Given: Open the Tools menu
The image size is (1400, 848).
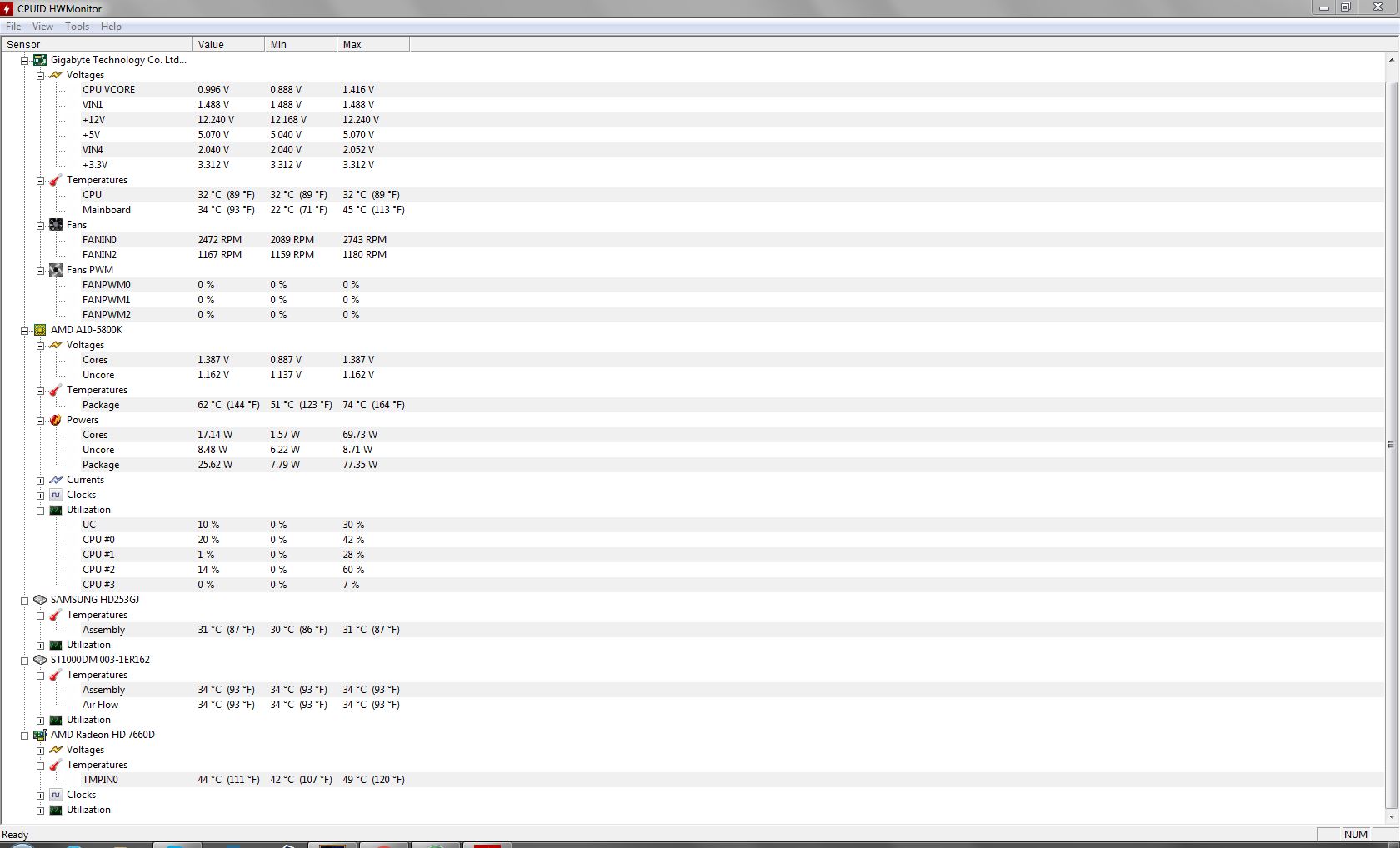Looking at the screenshot, I should click(77, 27).
